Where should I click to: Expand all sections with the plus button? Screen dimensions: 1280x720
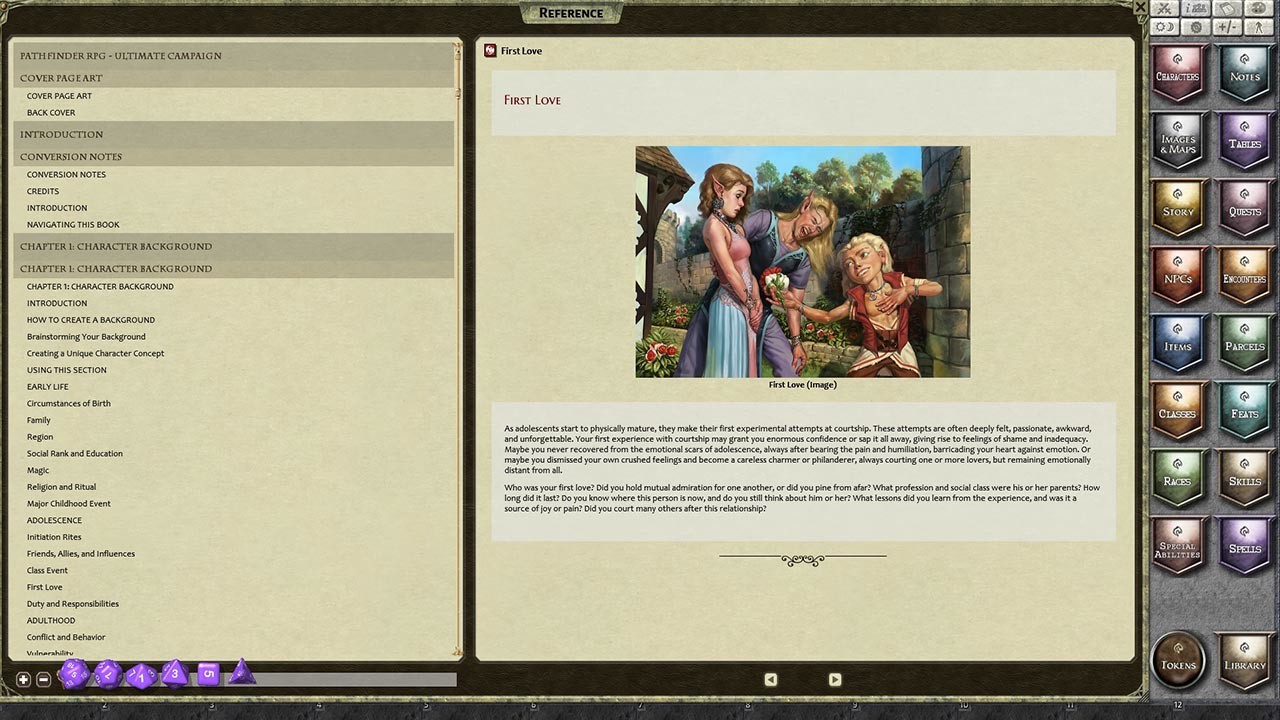[24, 680]
